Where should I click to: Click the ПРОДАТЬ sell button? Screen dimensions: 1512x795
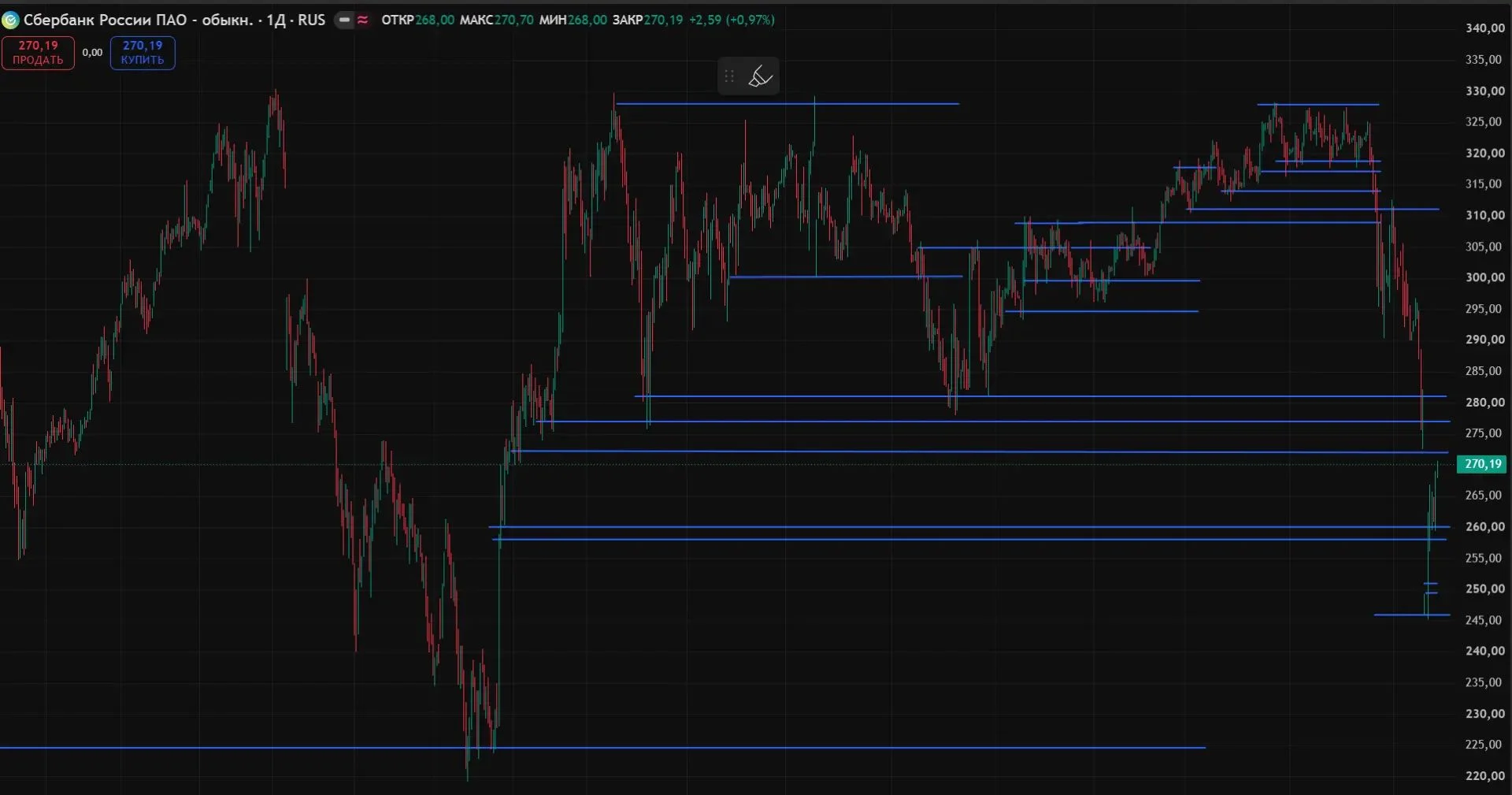coord(38,53)
